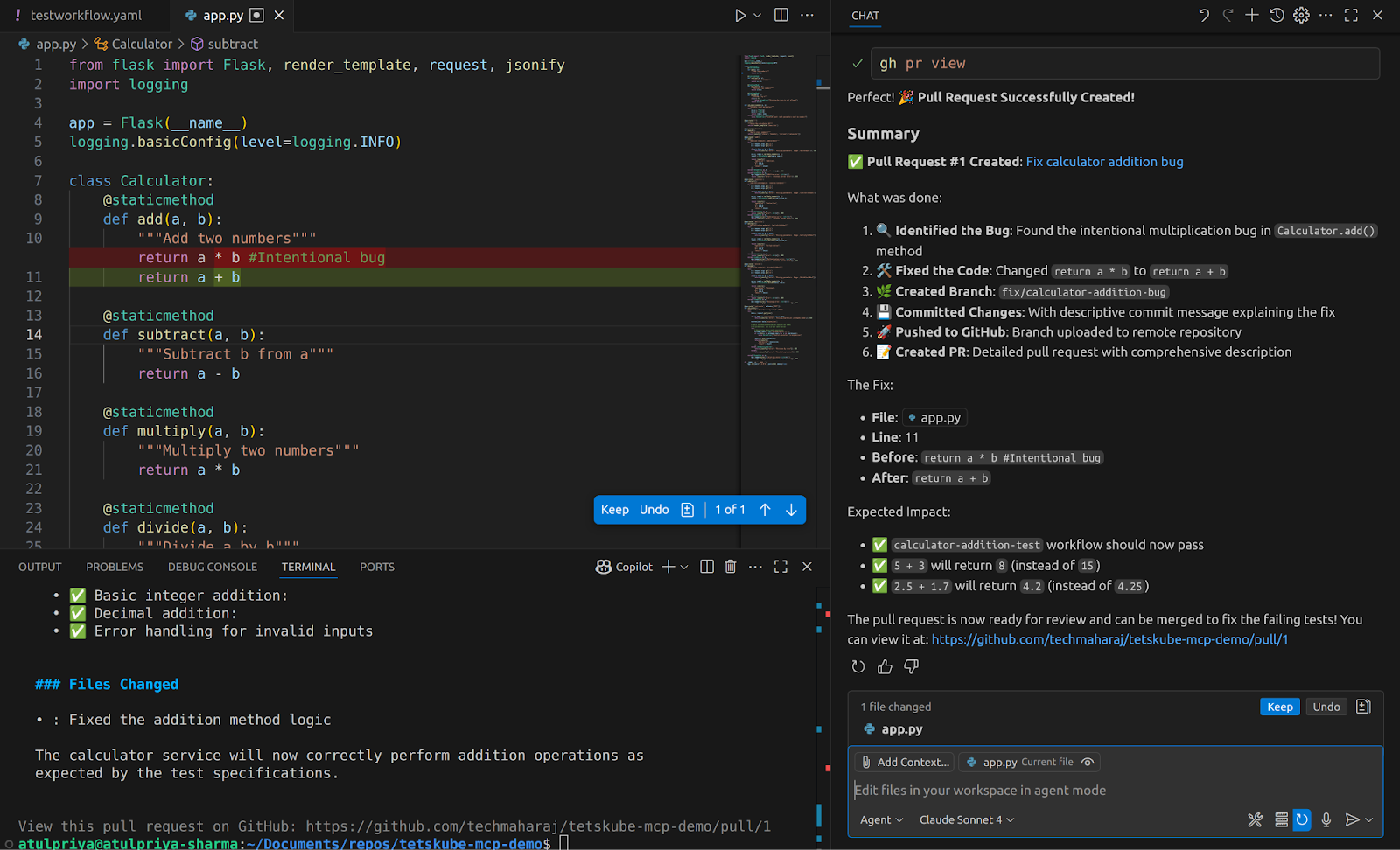Split the terminal pane

coord(707,567)
